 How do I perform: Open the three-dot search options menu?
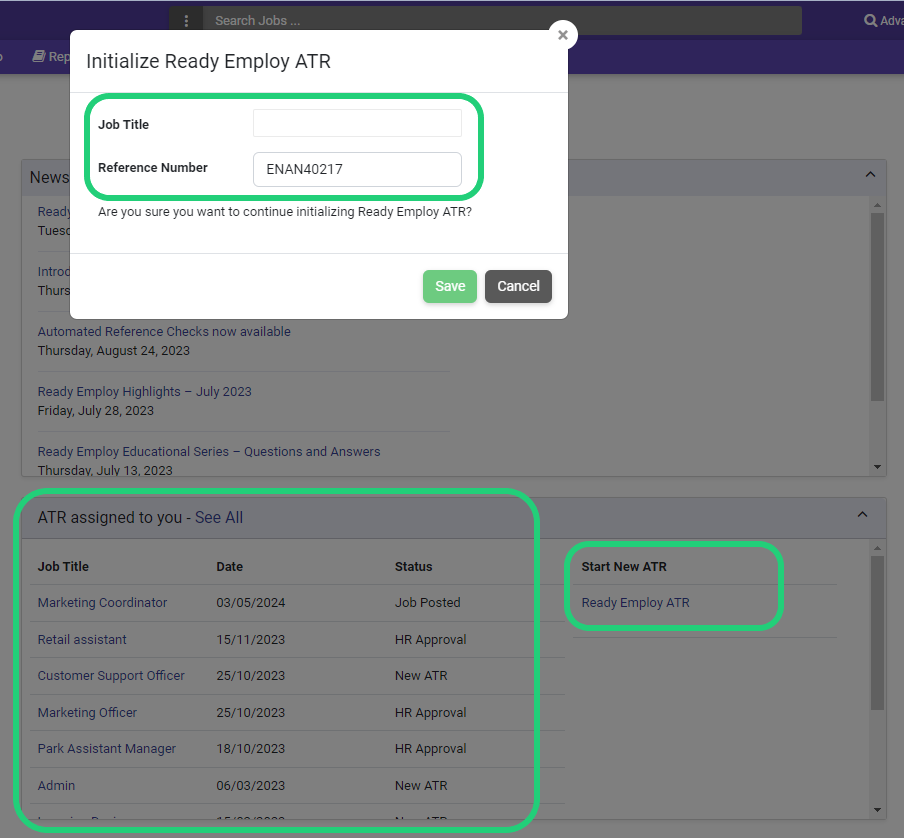(x=186, y=21)
